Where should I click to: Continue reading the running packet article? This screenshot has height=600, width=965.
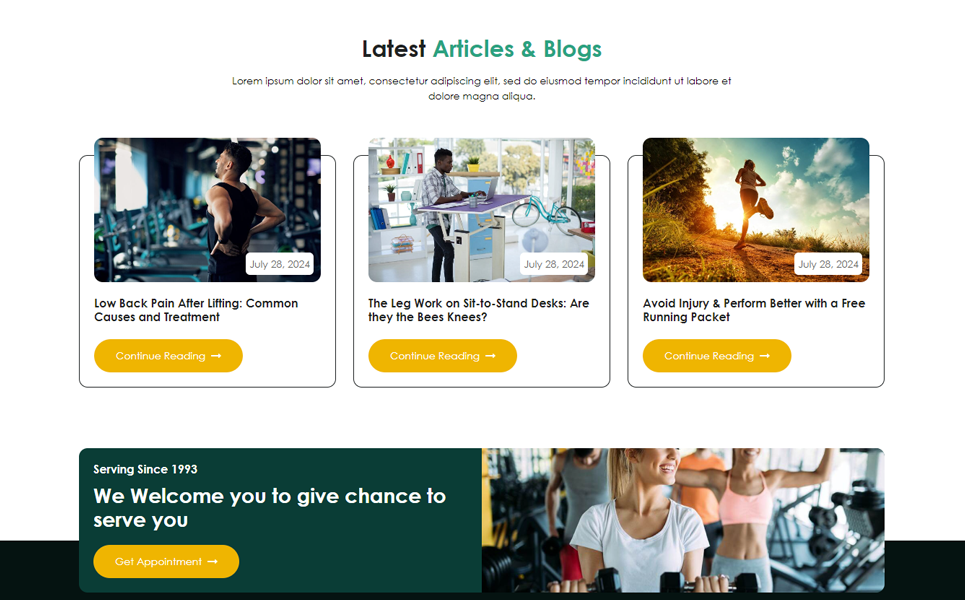point(717,356)
